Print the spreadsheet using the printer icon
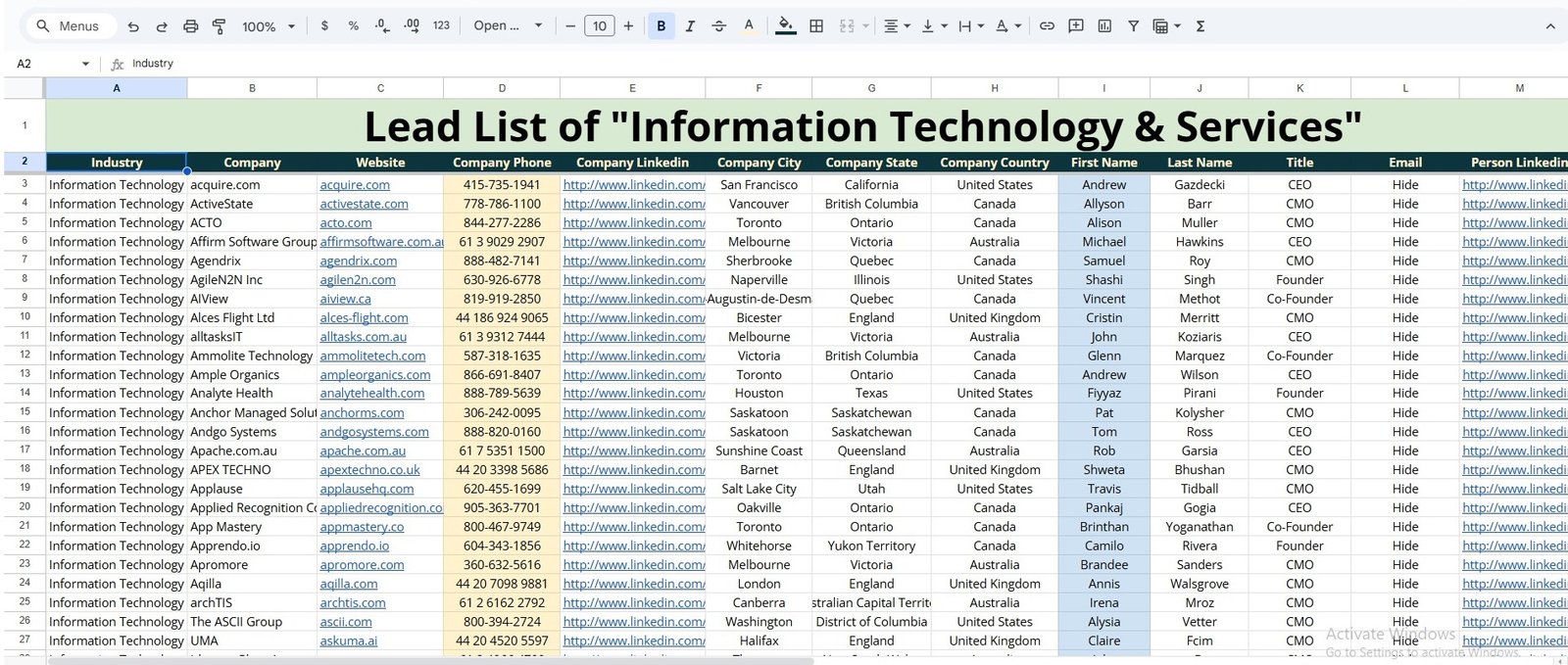 point(191,26)
